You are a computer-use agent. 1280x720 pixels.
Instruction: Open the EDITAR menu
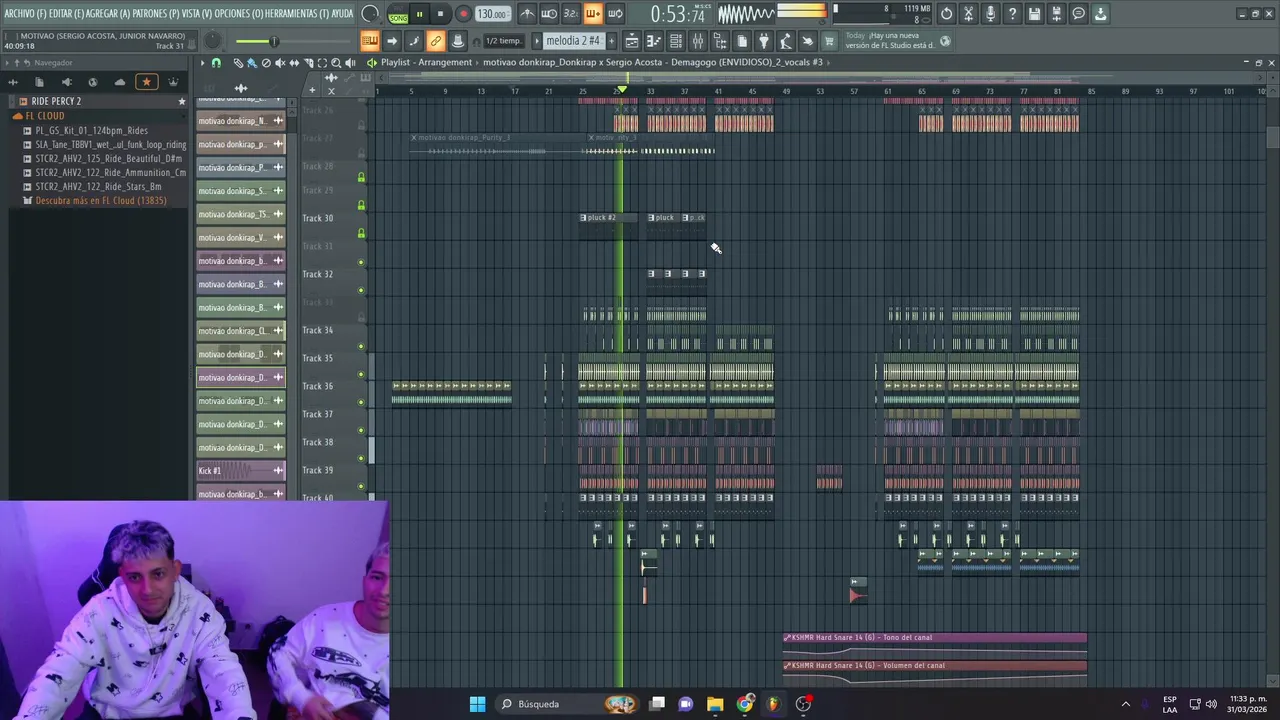pyautogui.click(x=66, y=14)
